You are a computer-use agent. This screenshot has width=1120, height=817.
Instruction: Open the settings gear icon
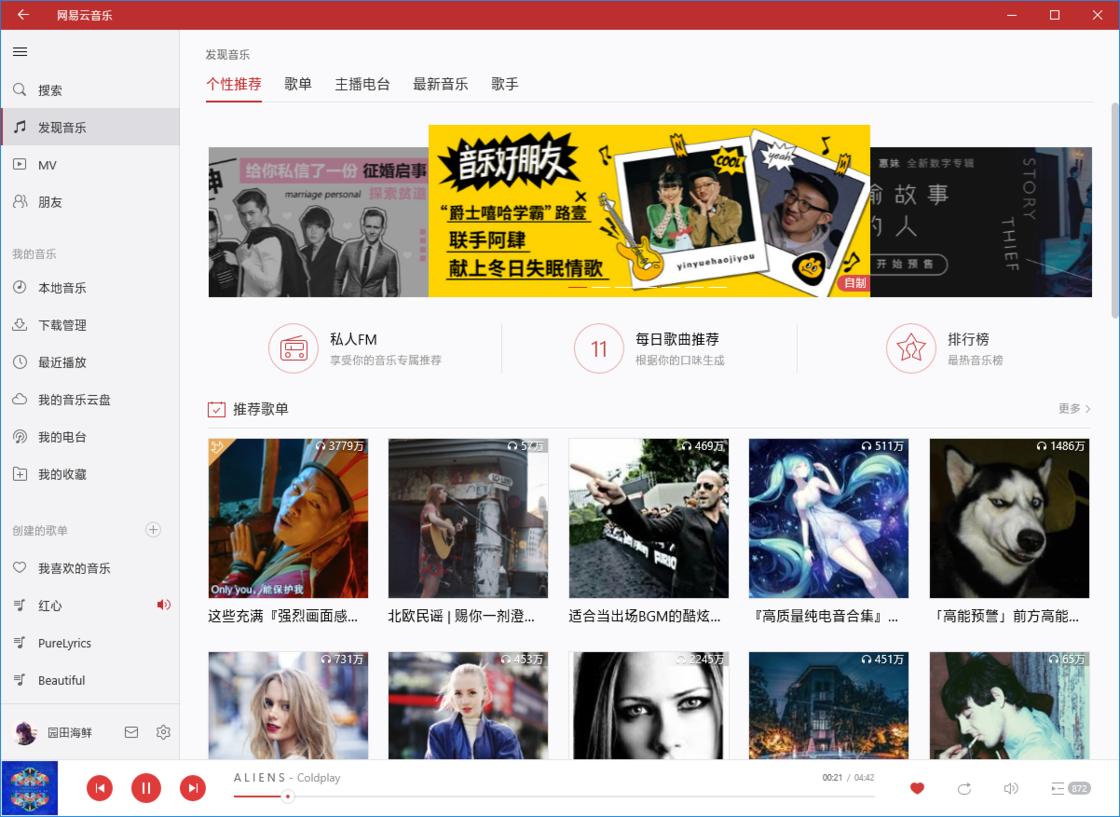(163, 732)
